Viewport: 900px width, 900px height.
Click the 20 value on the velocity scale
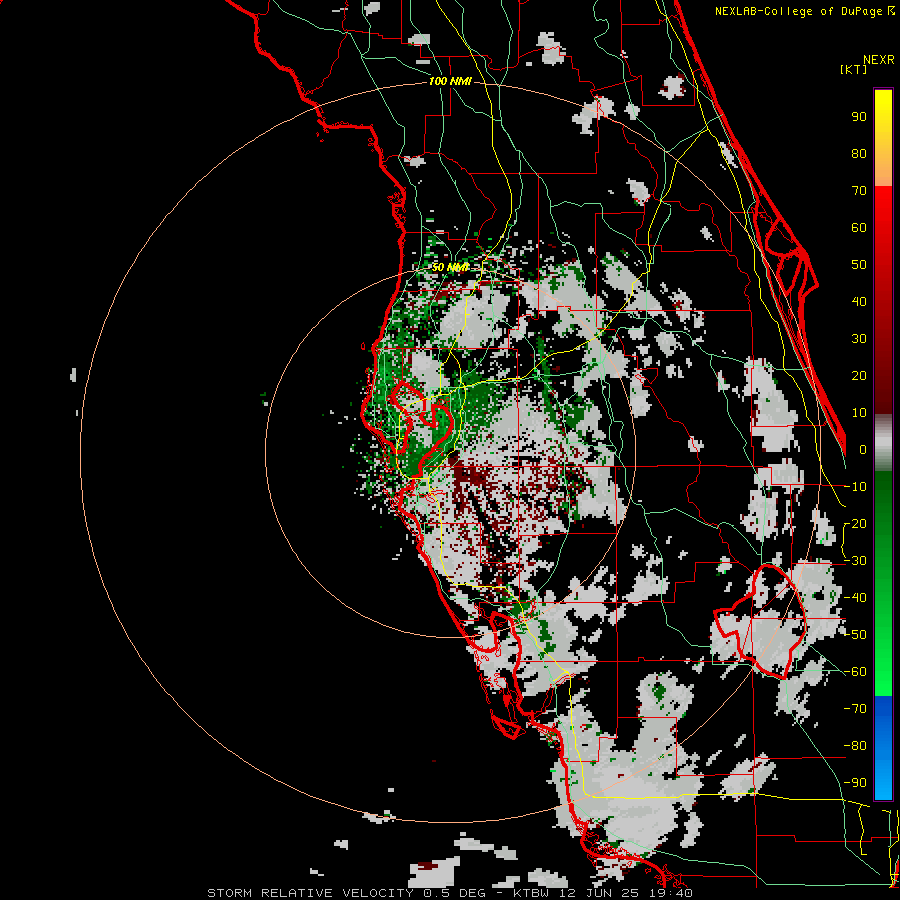click(859, 375)
